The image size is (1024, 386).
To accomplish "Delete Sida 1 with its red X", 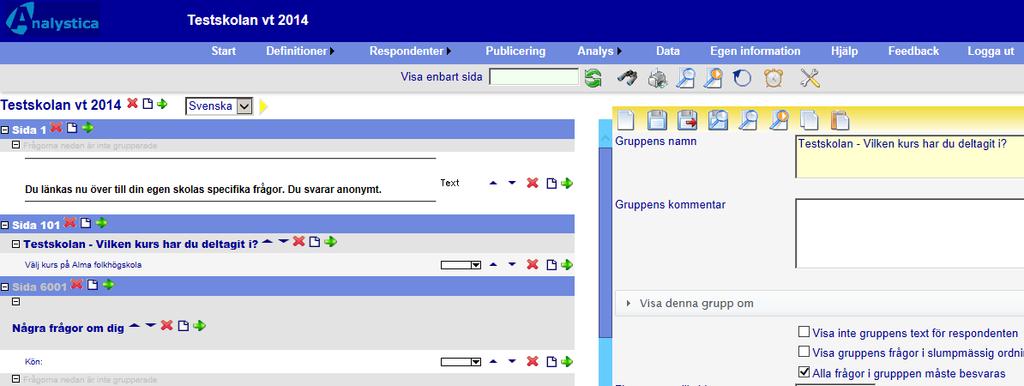I will pyautogui.click(x=56, y=128).
